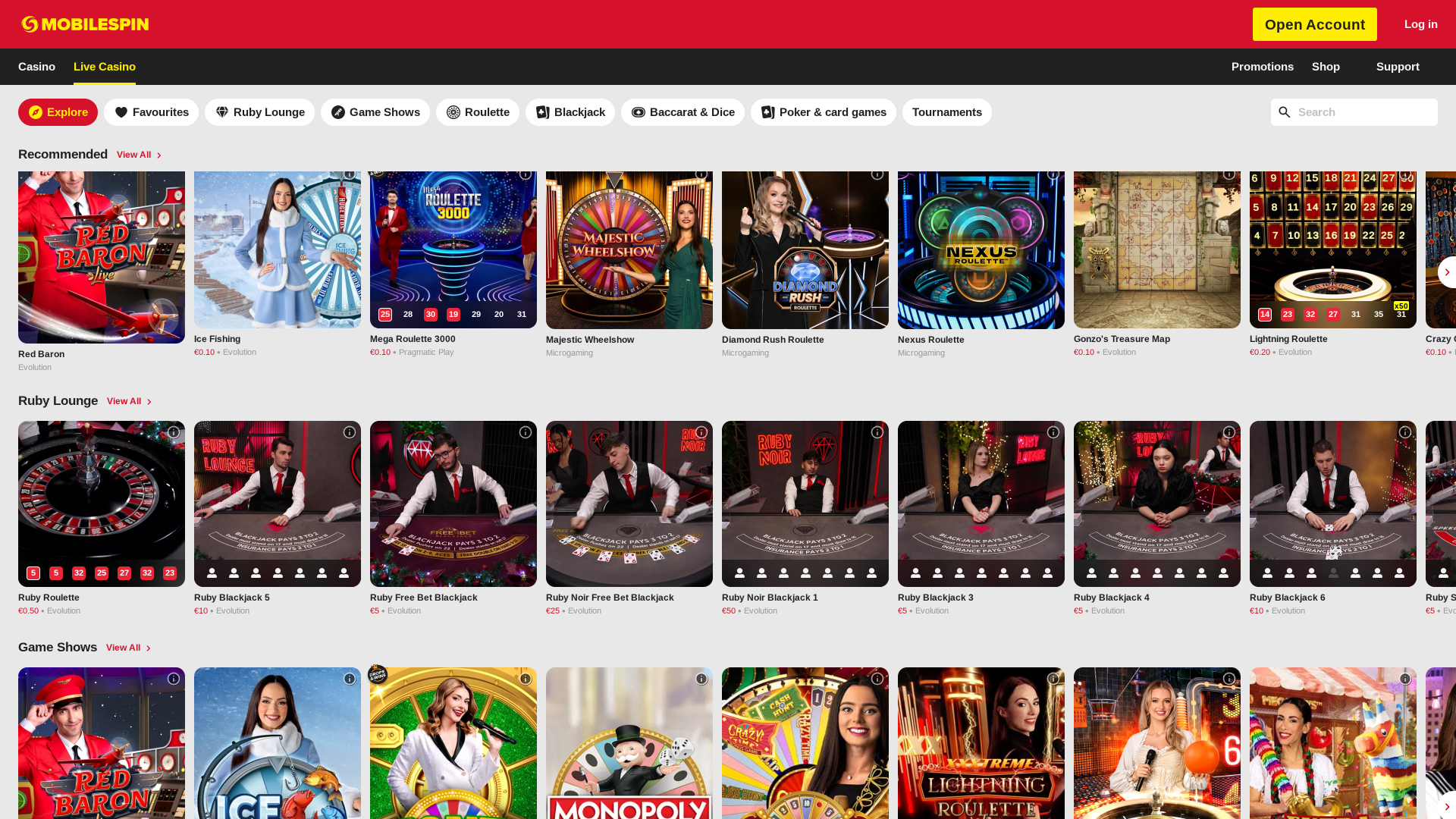Image resolution: width=1456 pixels, height=819 pixels.
Task: Click the MOBILESPIN logo
Action: [x=85, y=24]
